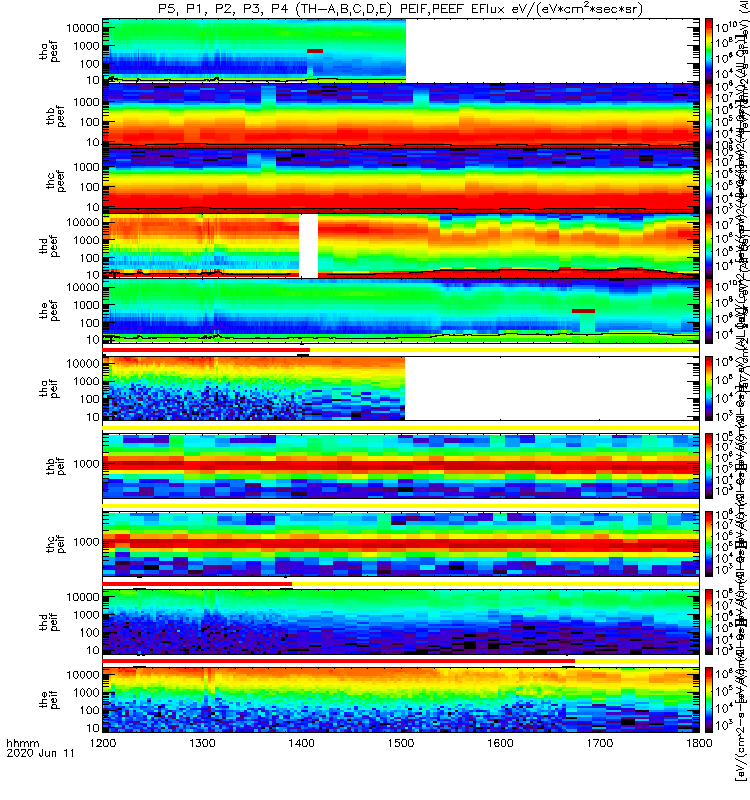
Task: Click the 'thb peif' axis label
Action: (56, 466)
